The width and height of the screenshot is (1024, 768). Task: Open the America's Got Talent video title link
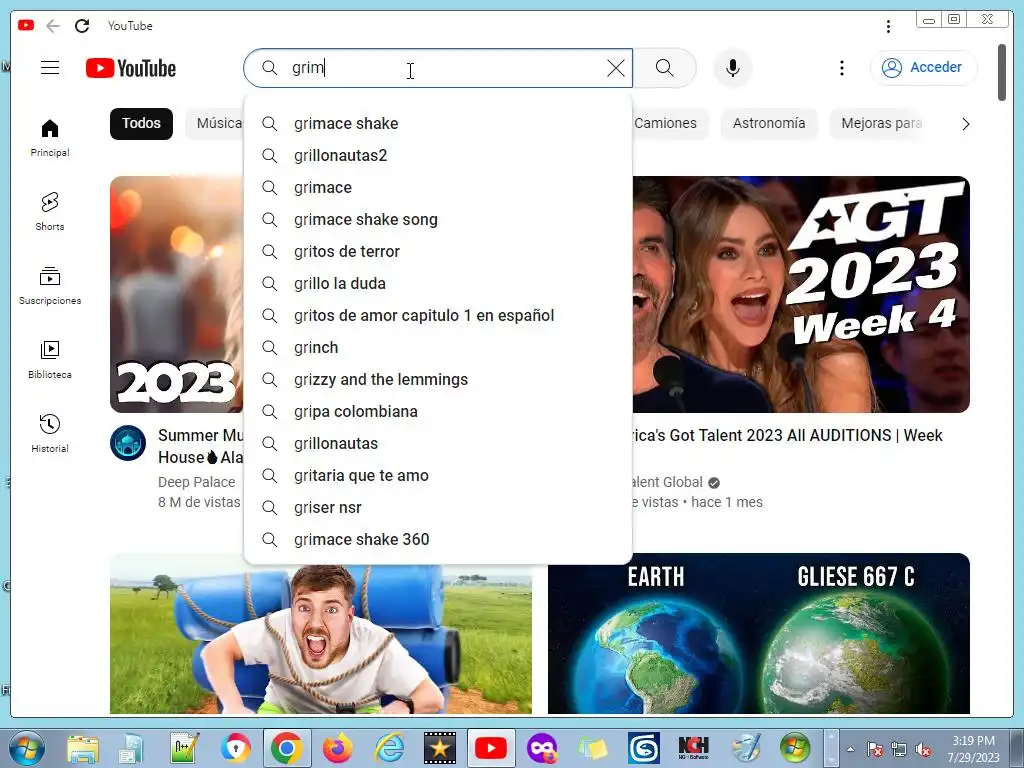(x=788, y=436)
